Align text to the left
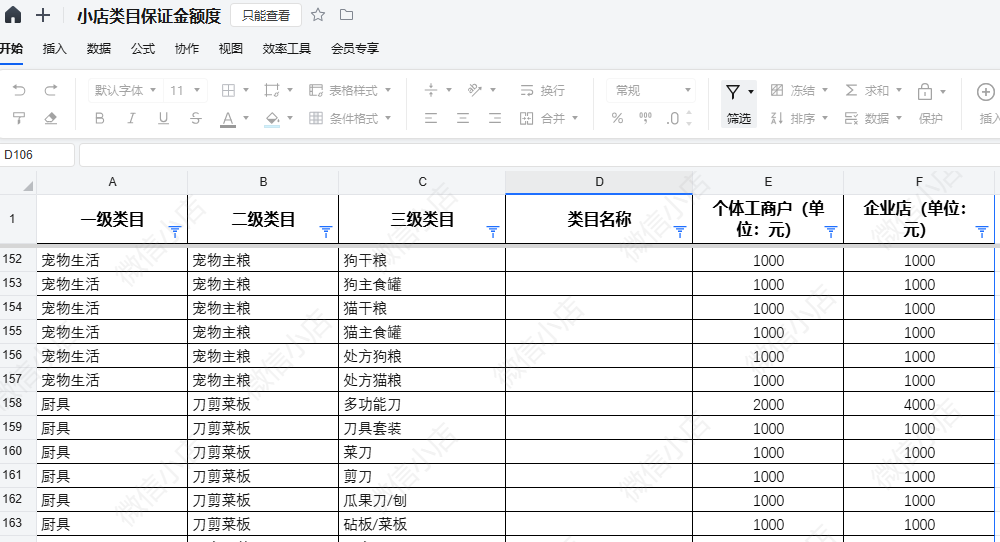 point(431,118)
